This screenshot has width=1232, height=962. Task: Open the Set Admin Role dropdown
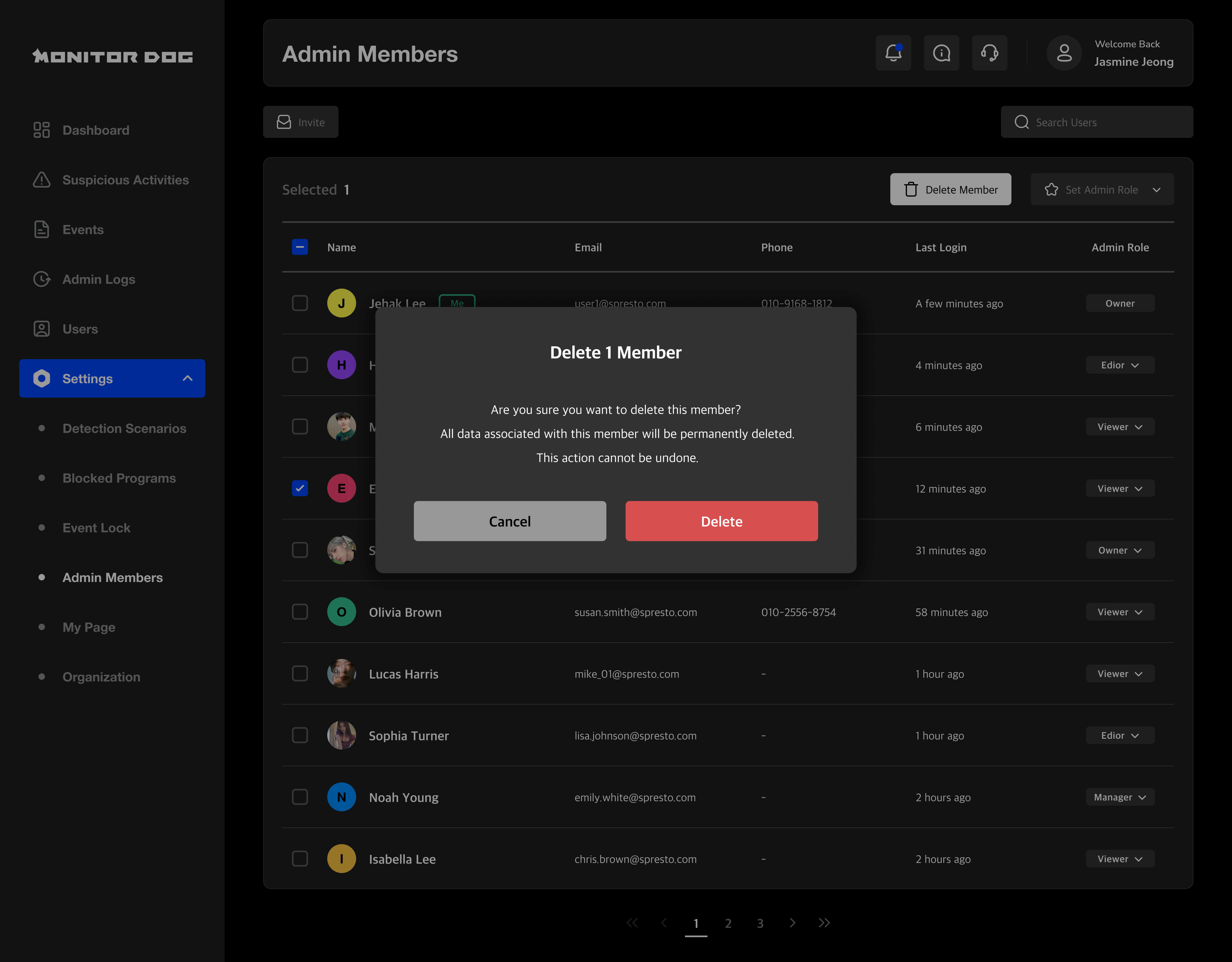click(1101, 189)
